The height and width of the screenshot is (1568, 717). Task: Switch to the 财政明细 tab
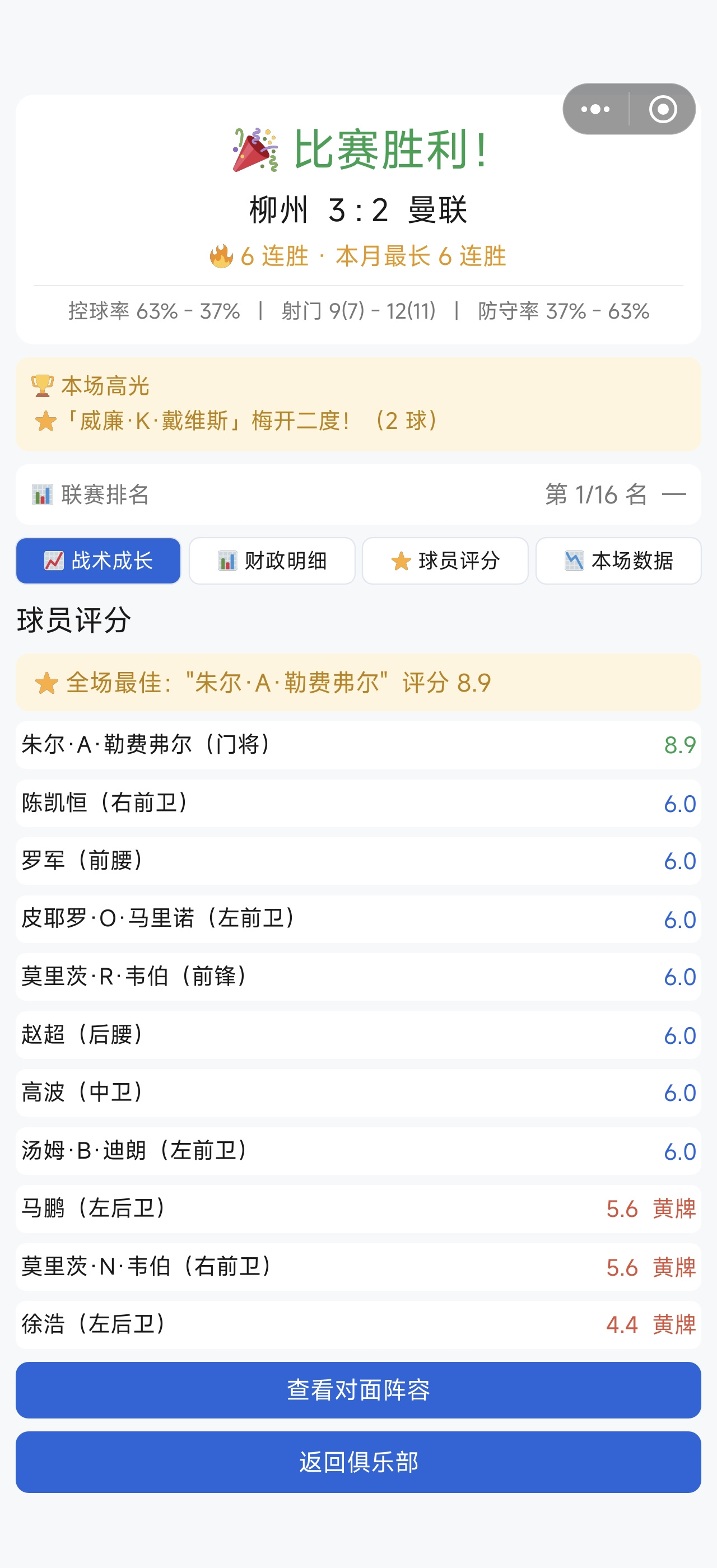point(272,561)
